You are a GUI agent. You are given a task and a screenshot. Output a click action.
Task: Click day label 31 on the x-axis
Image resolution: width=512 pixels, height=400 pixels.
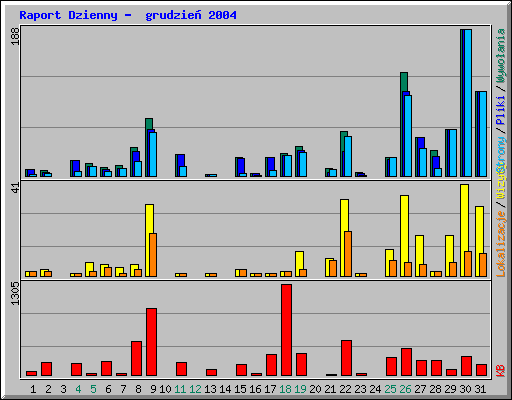click(x=480, y=389)
